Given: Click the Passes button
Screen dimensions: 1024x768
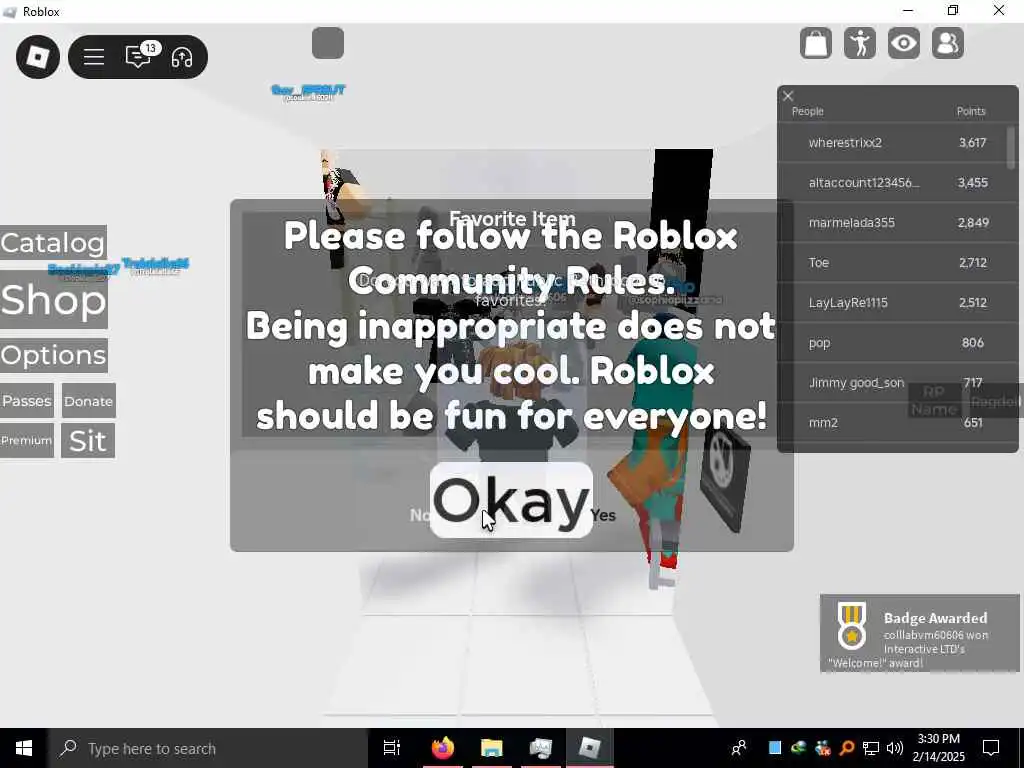Looking at the screenshot, I should (x=27, y=400).
